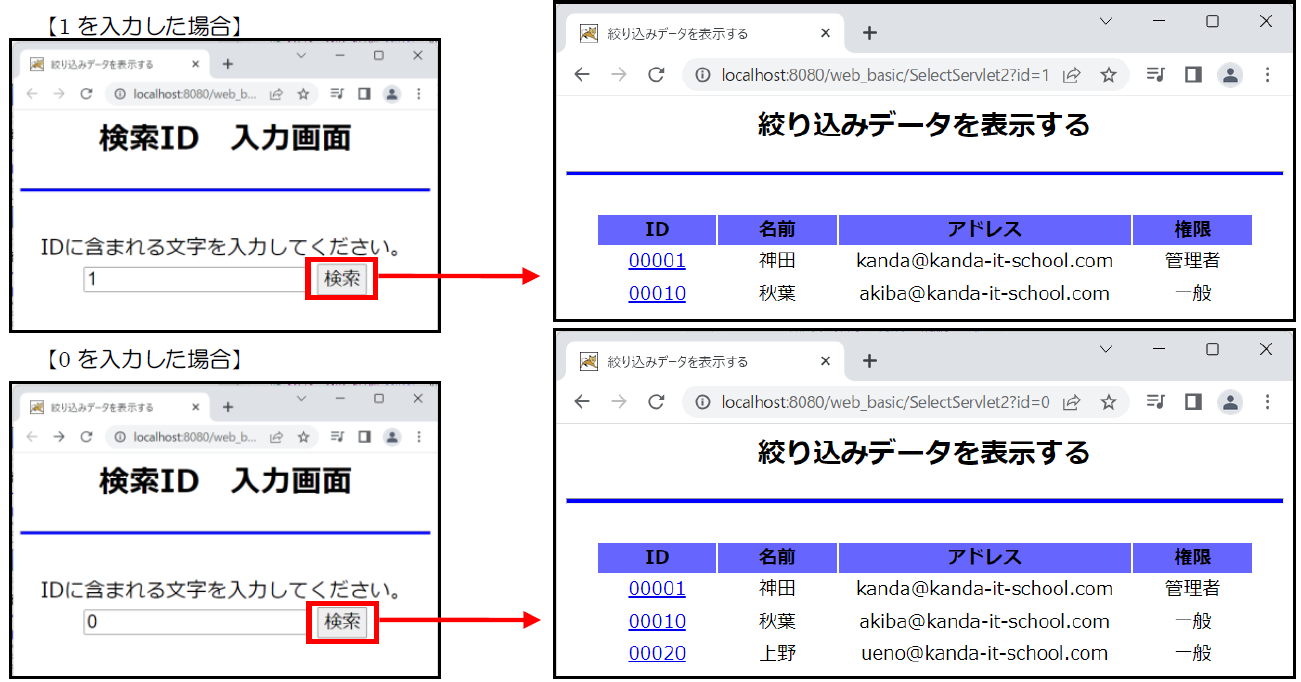Open the profile avatar in the SelectServlet2?id=1 window
The image size is (1301, 682).
pos(1230,75)
